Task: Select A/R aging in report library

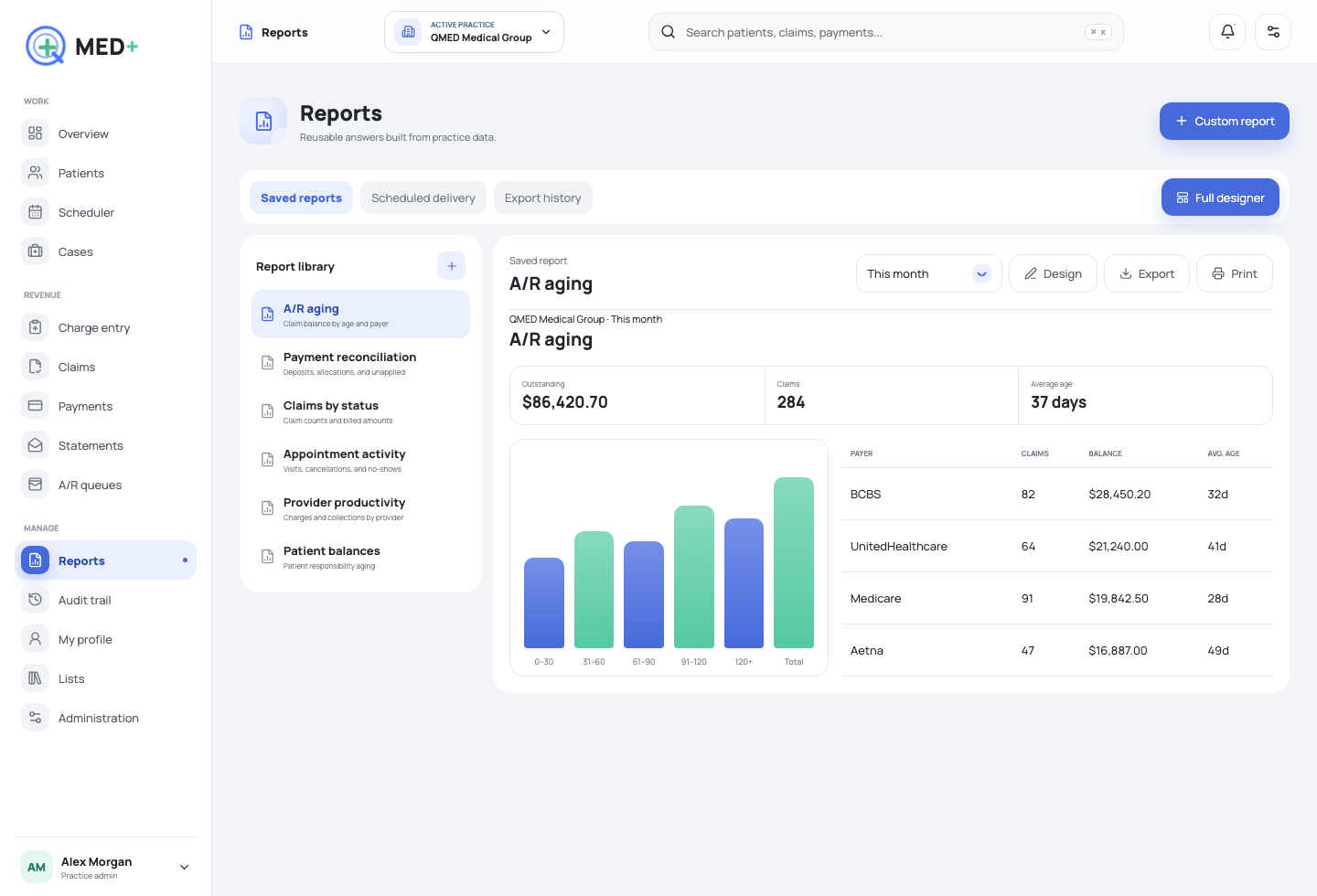Action: pos(360,315)
